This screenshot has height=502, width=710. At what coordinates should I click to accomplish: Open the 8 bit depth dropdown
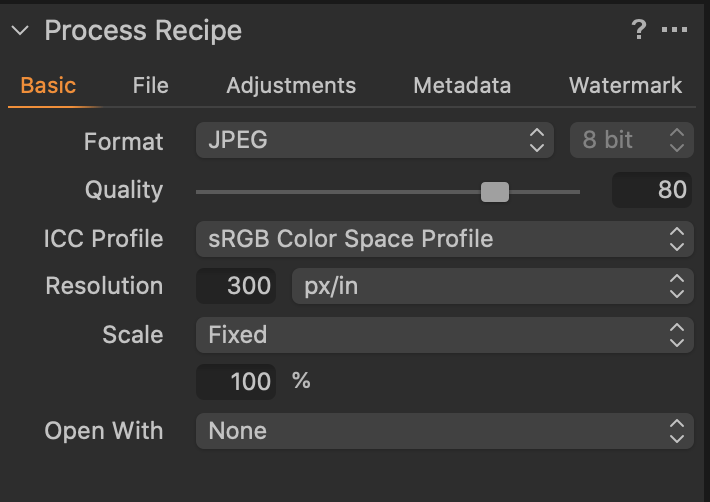tap(631, 140)
